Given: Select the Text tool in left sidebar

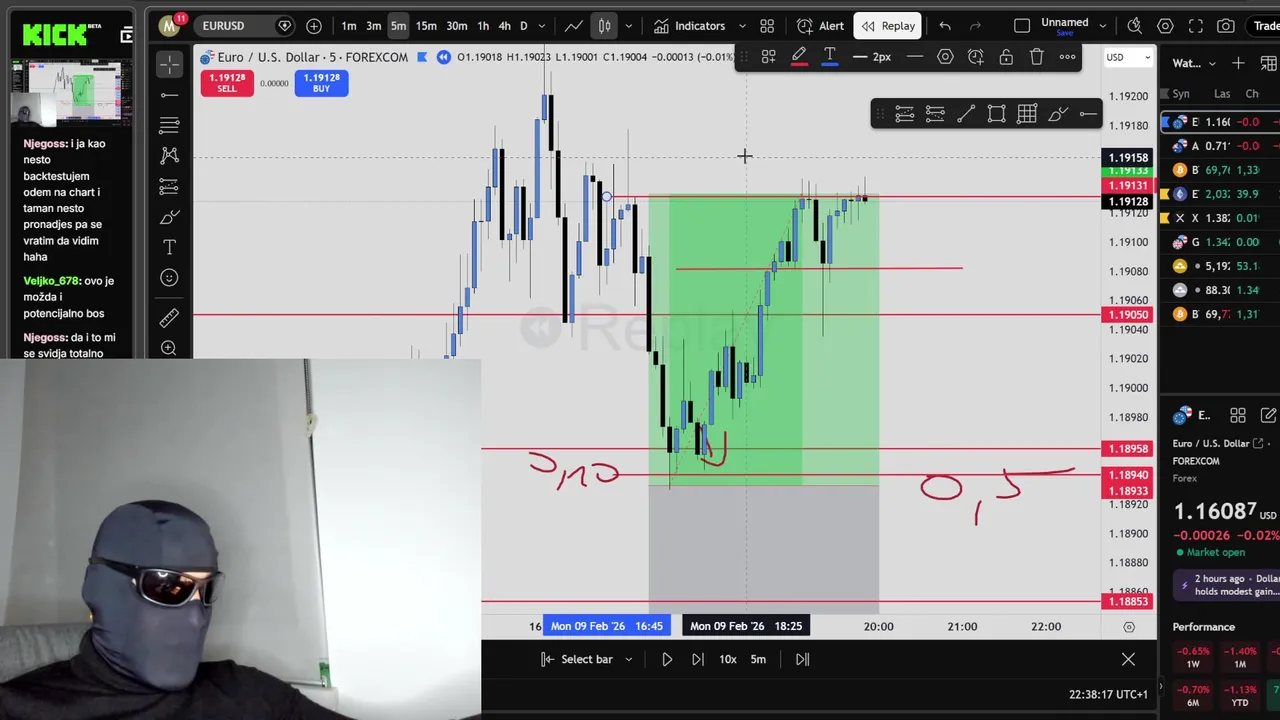Looking at the screenshot, I should pos(169,247).
